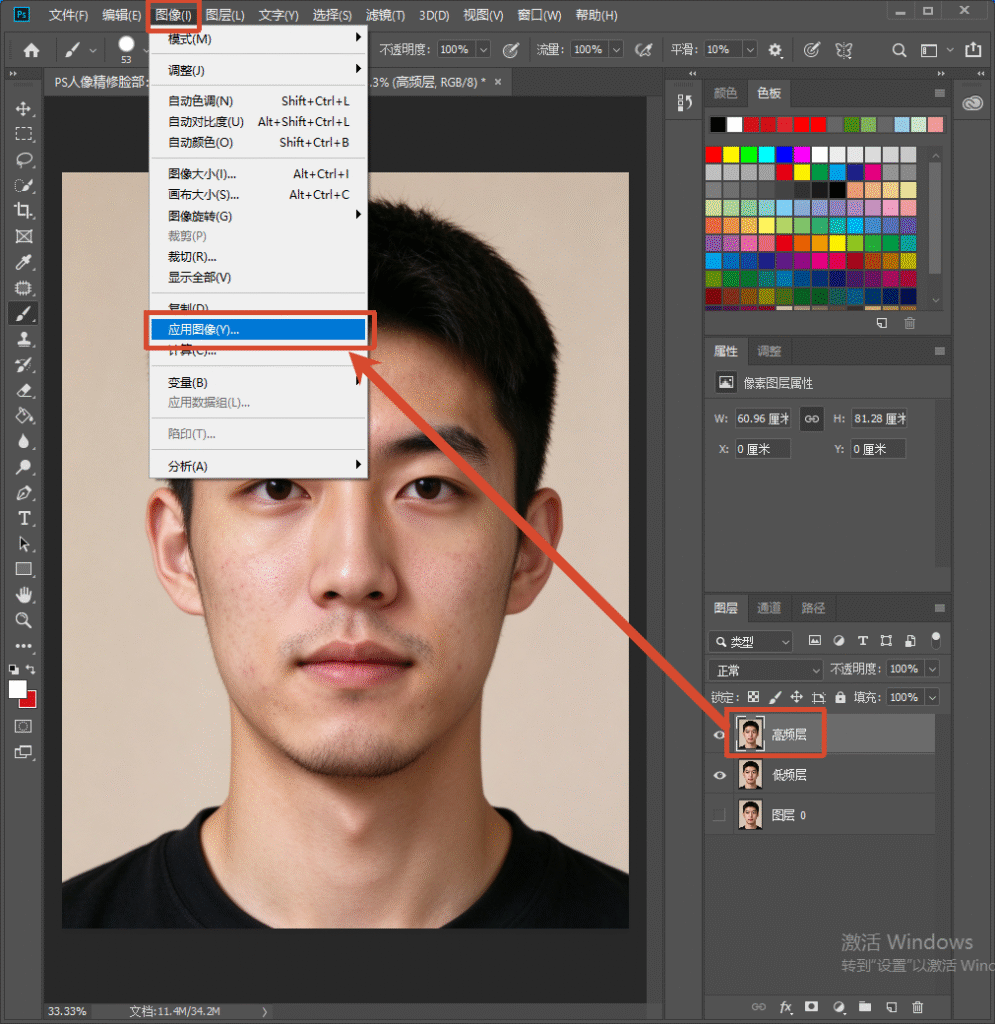The image size is (995, 1024).
Task: Expand the 流量 flow dropdown arrow
Action: coord(616,50)
